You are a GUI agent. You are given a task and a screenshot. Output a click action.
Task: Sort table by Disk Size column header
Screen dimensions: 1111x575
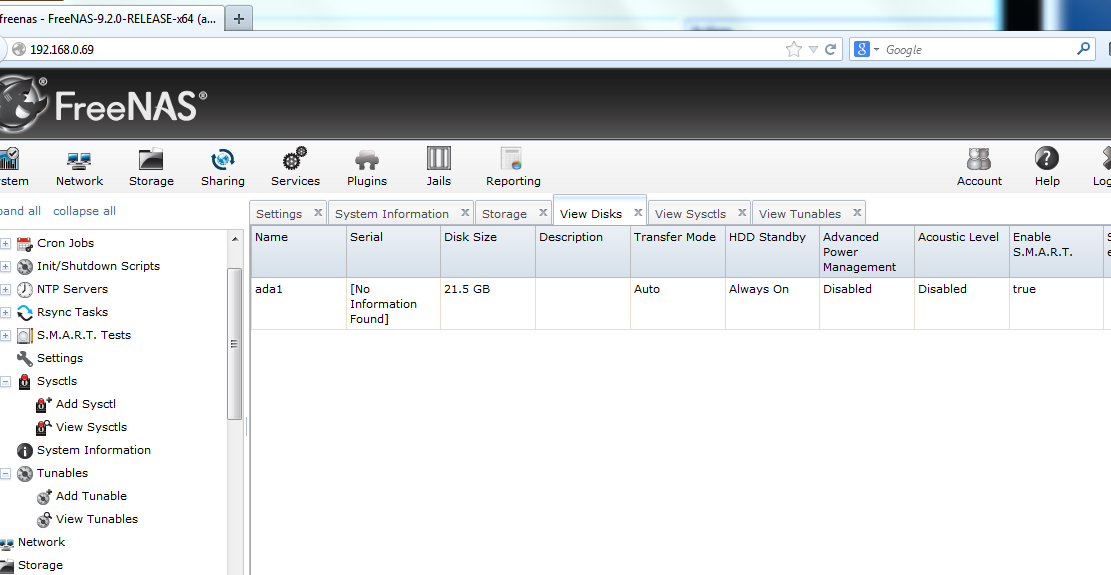click(x=487, y=251)
